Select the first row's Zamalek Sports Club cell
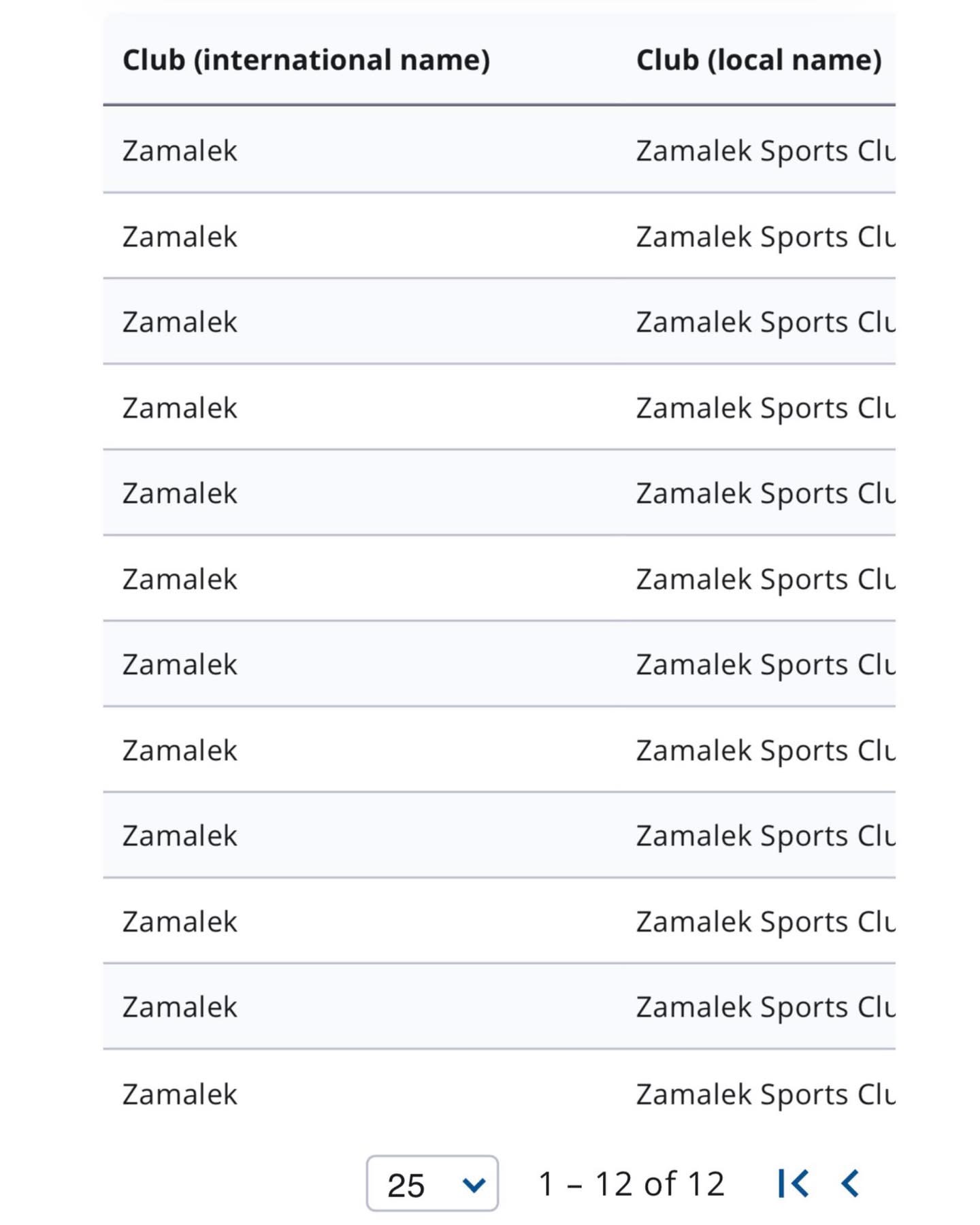The image size is (980, 1225). [765, 150]
